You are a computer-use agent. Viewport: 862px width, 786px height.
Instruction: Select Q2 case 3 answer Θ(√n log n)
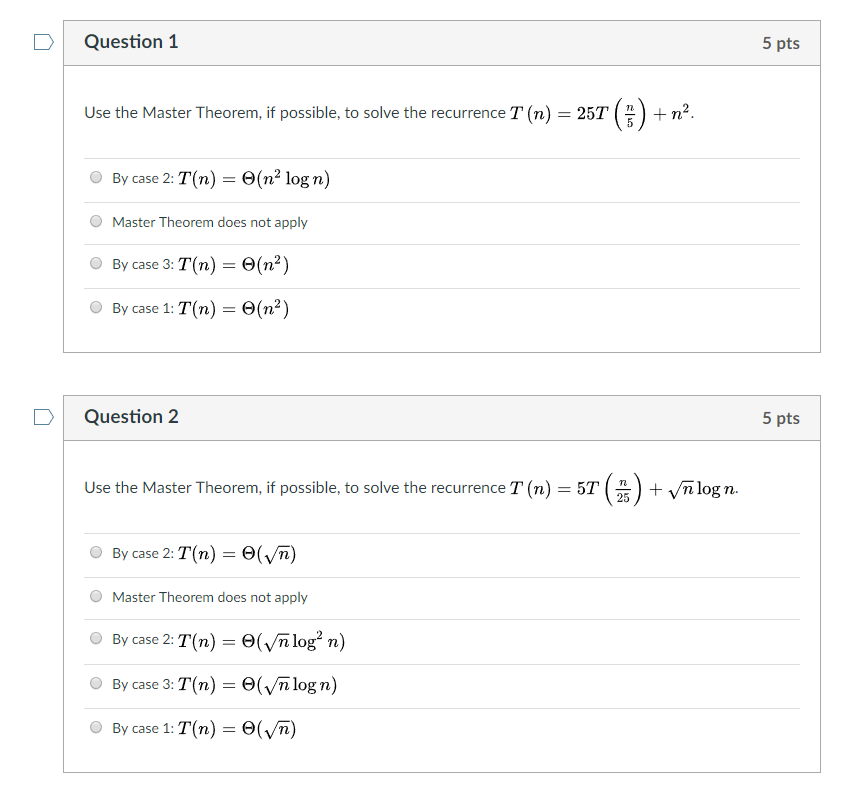(96, 684)
